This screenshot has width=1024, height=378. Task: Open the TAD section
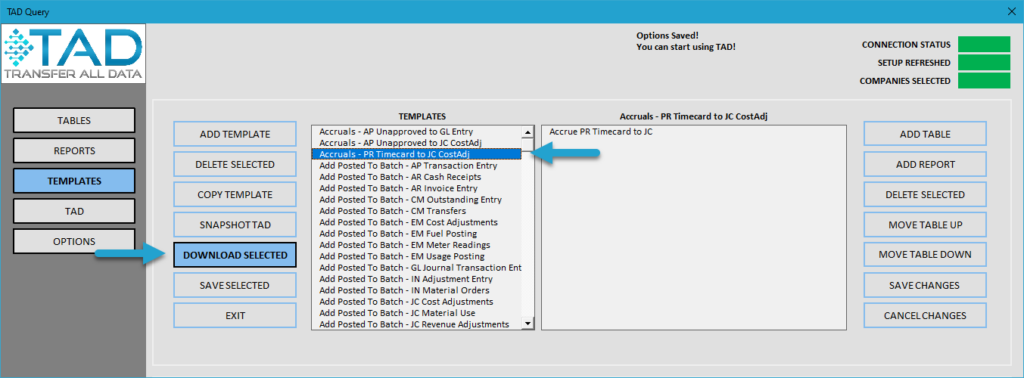click(x=74, y=211)
